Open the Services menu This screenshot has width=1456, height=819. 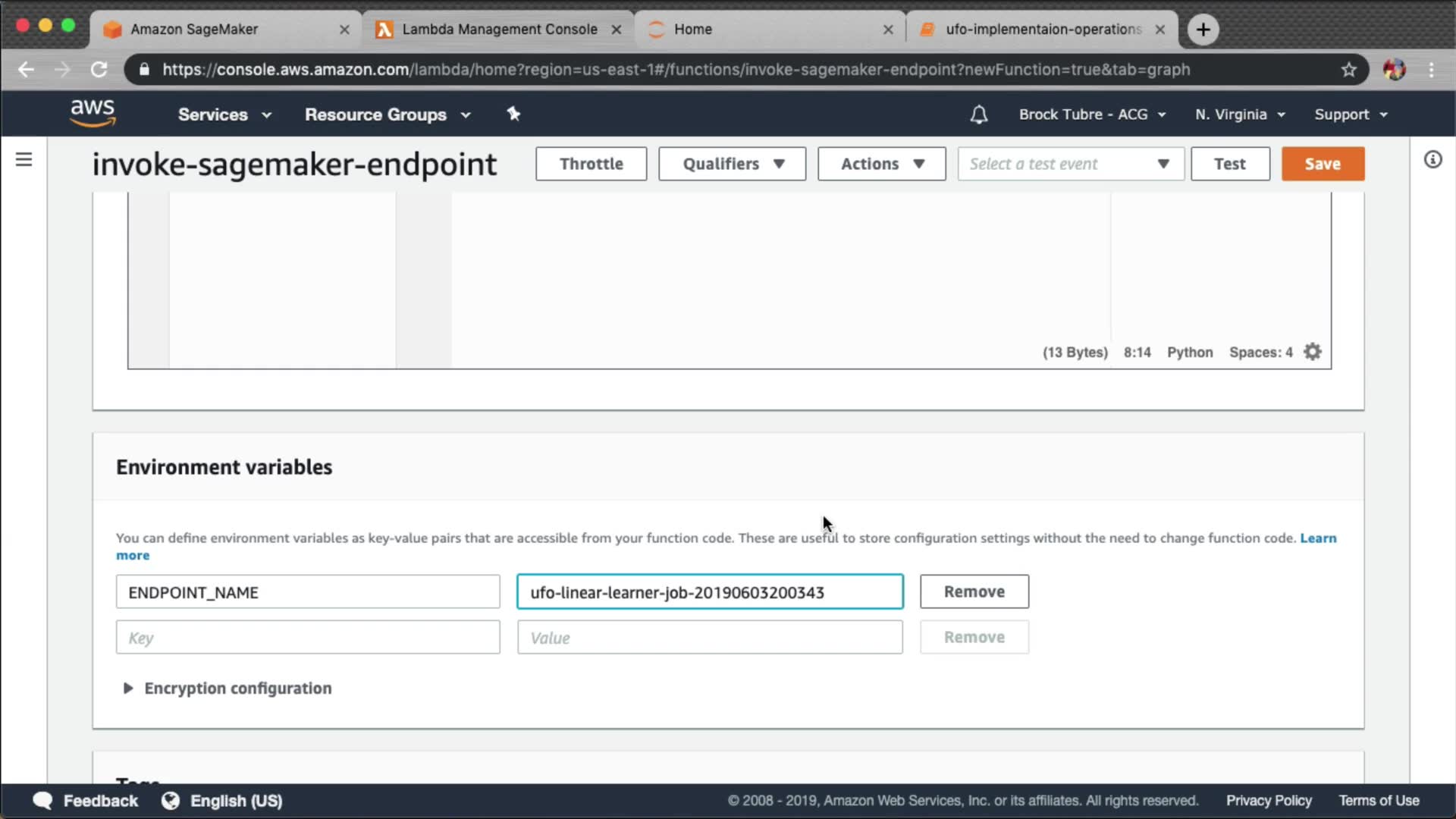(224, 115)
